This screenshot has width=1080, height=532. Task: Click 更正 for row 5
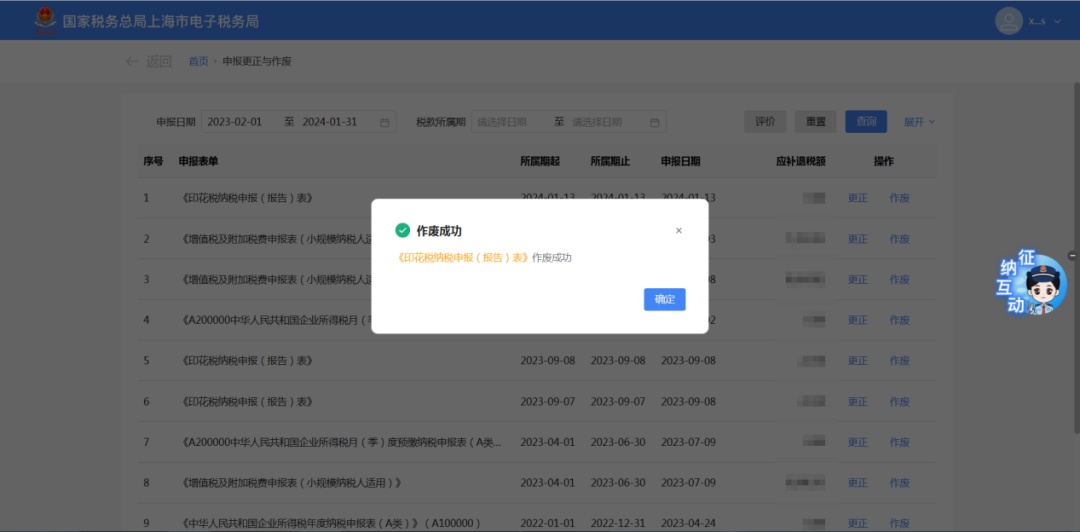858,360
